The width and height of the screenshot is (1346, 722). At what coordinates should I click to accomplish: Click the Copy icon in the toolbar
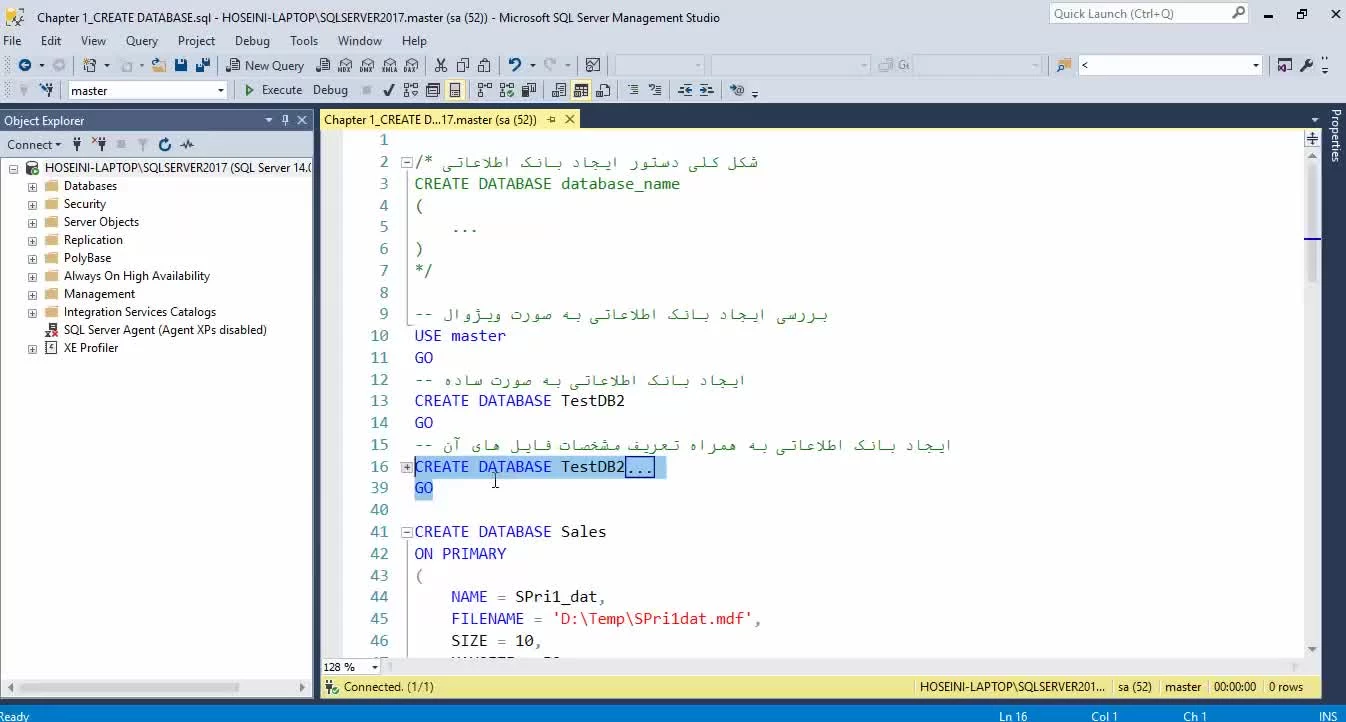[x=463, y=65]
